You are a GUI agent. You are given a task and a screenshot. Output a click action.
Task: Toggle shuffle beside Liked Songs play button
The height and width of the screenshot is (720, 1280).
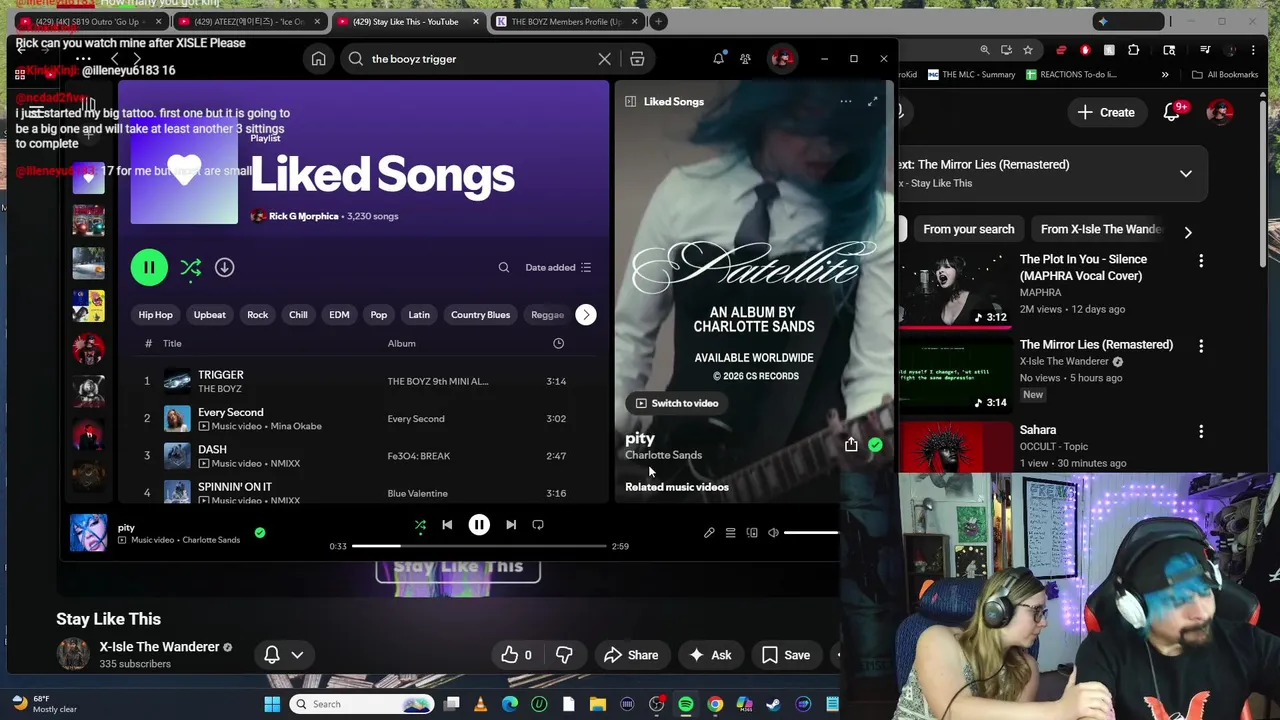point(190,267)
